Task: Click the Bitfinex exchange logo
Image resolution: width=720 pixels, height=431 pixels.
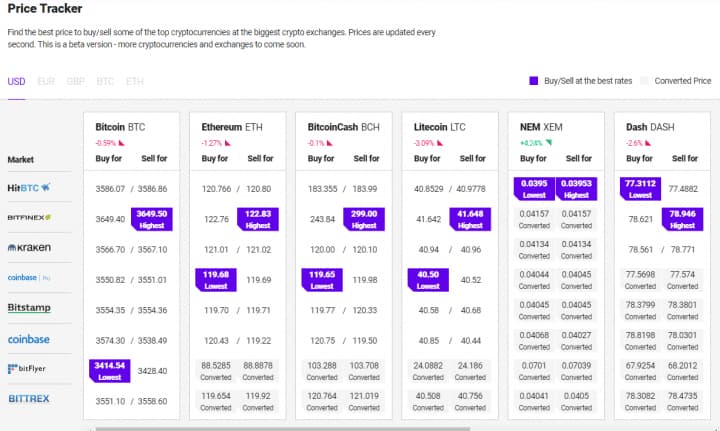Action: (30, 217)
